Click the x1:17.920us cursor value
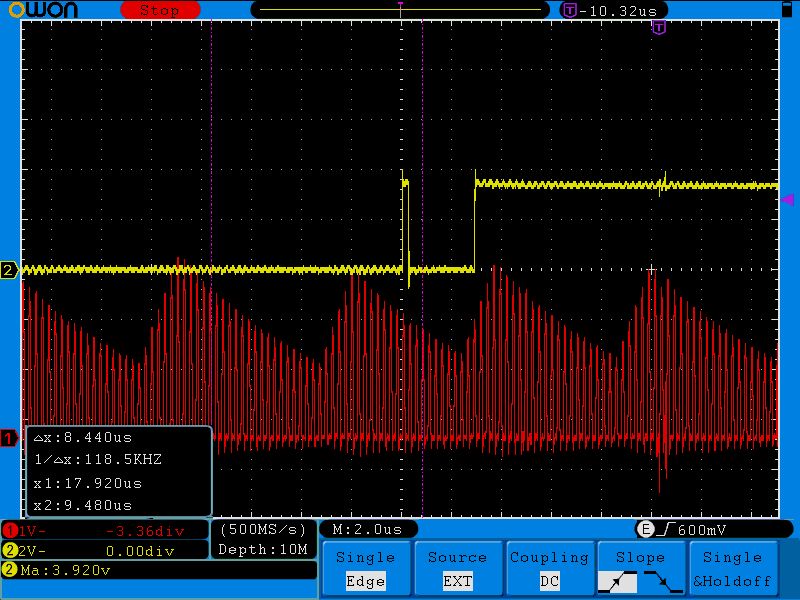This screenshot has width=800, height=600. tap(88, 483)
